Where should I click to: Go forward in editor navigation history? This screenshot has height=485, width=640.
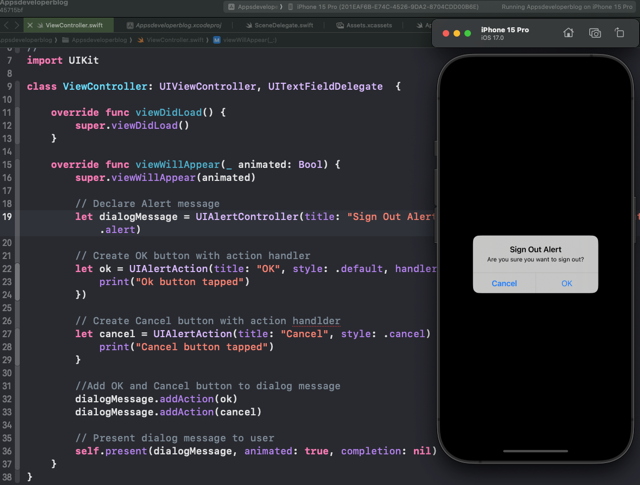(17, 25)
